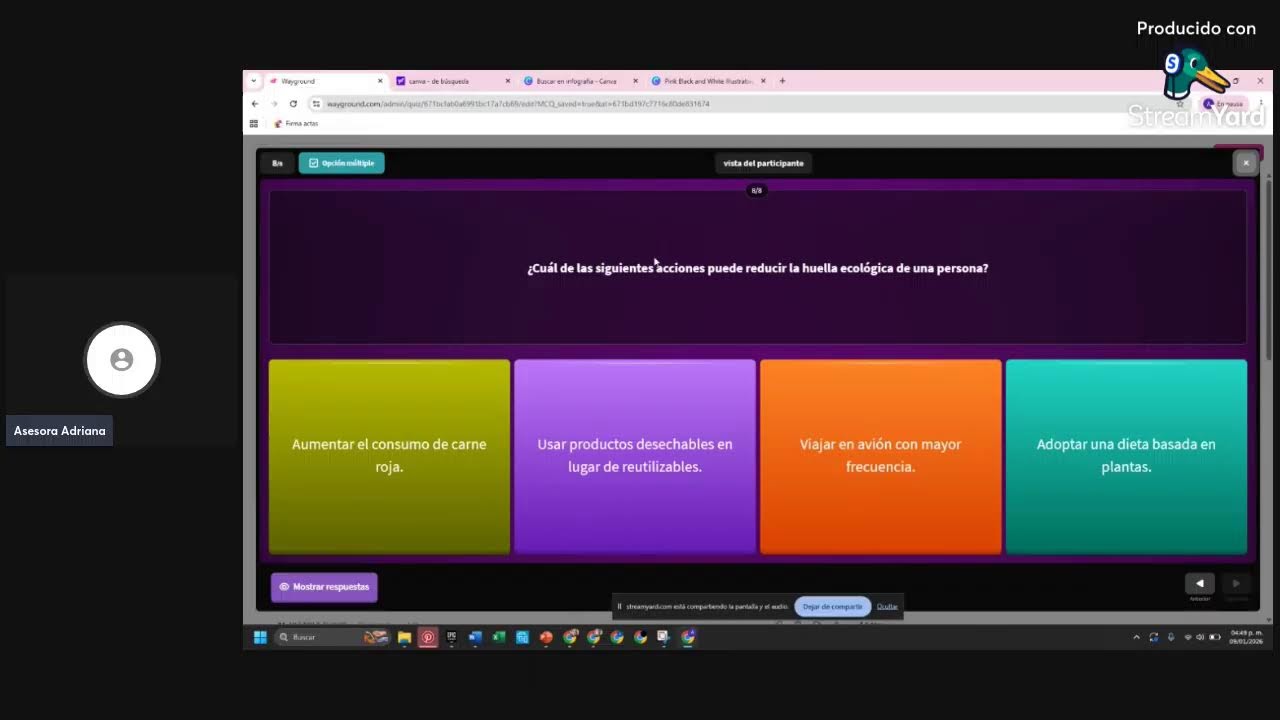
Task: Click the site information icon in address bar
Action: point(316,103)
